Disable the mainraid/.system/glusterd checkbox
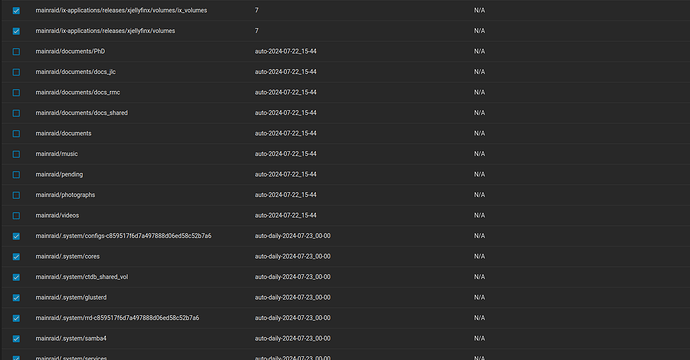The width and height of the screenshot is (690, 360). [x=16, y=298]
